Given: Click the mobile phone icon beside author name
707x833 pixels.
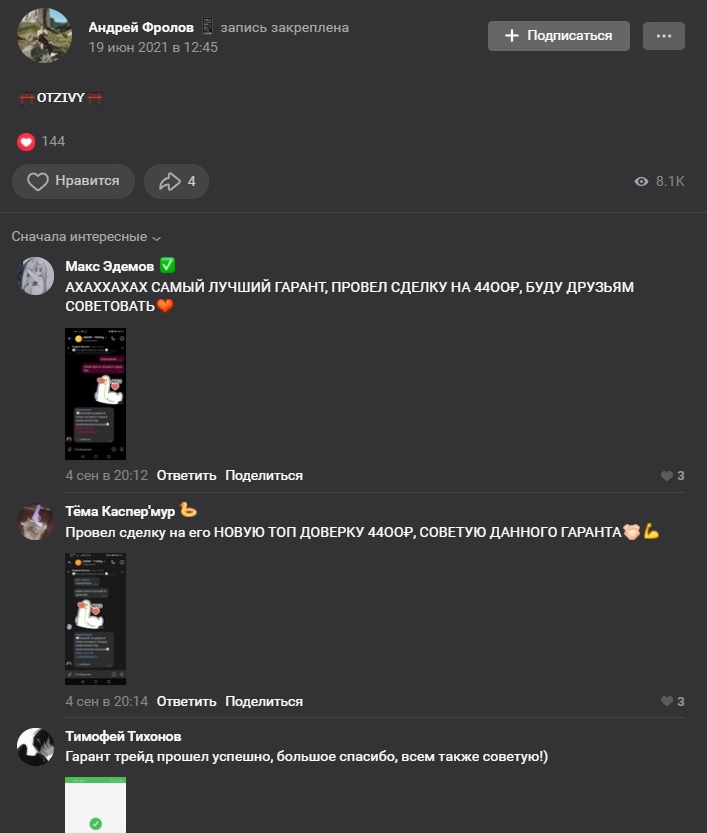Looking at the screenshot, I should coord(207,27).
